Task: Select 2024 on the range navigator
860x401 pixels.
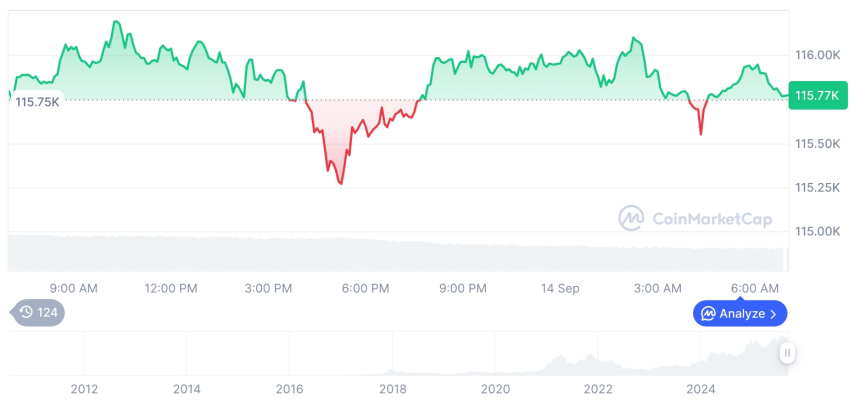Action: [700, 388]
